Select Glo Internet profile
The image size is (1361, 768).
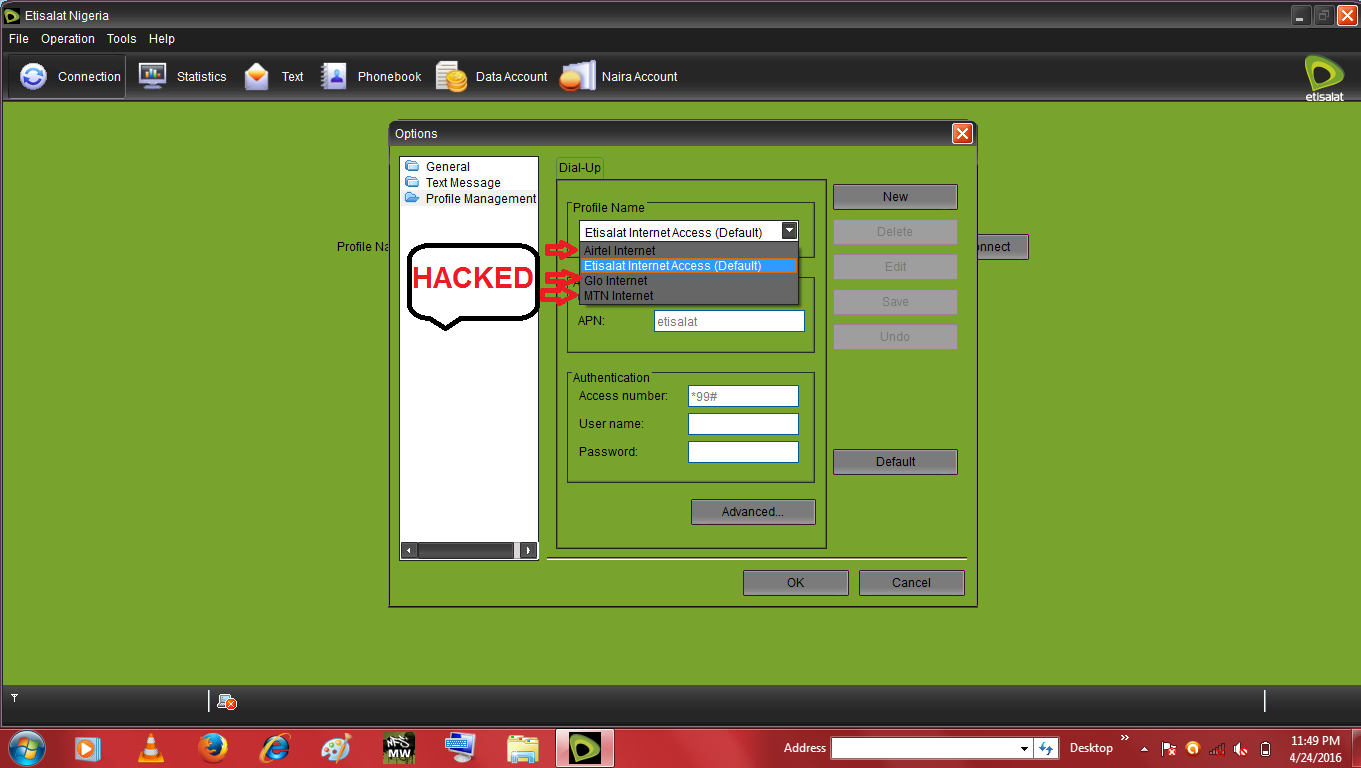pos(689,281)
